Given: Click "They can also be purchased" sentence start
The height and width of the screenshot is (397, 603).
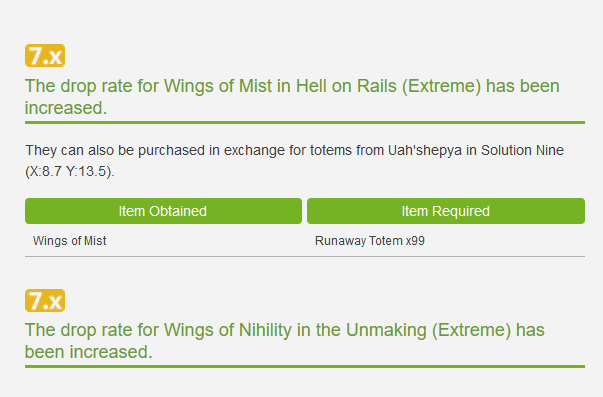Looking at the screenshot, I should click(x=115, y=150).
